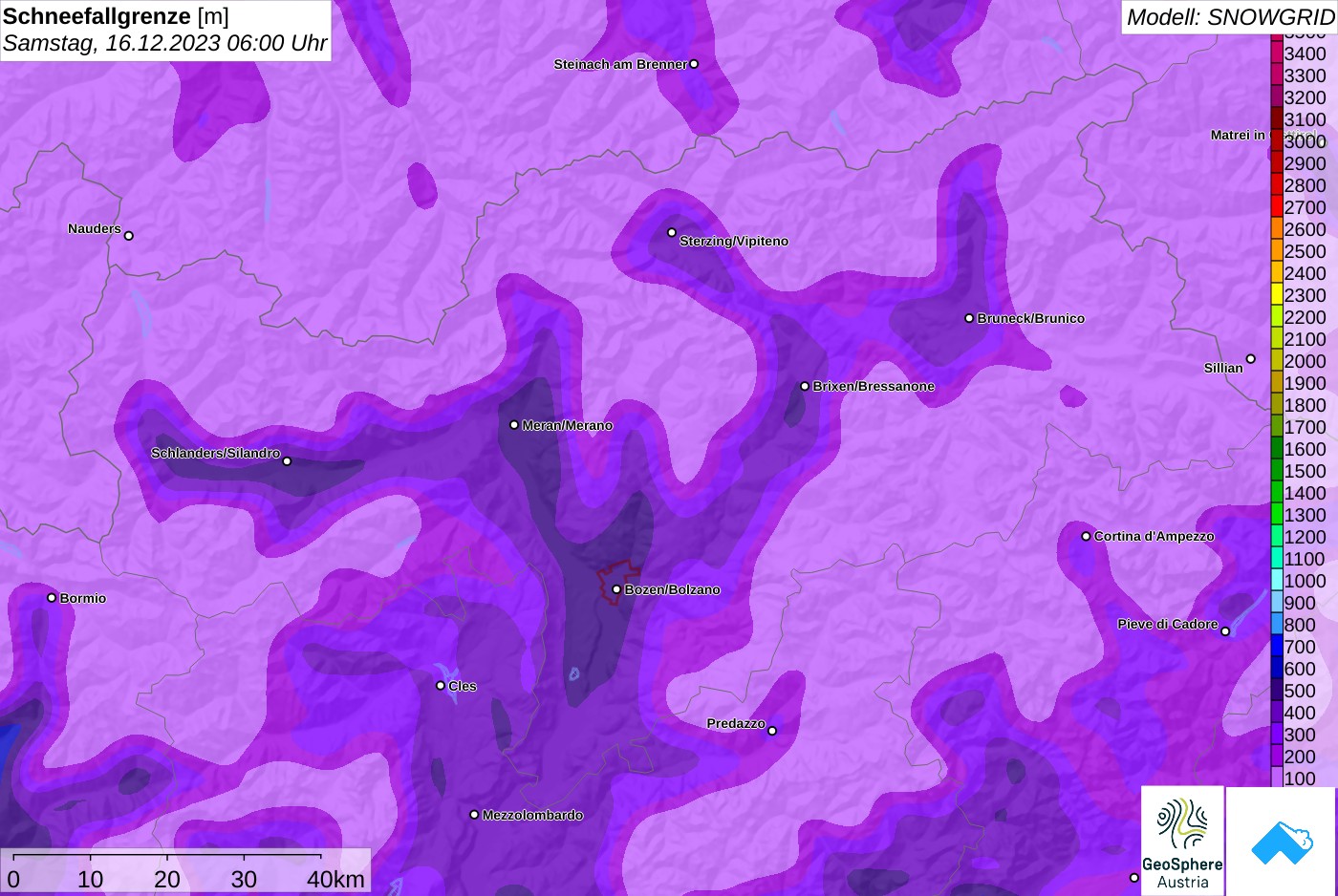1338x896 pixels.
Task: Click the 'Pieve di Cadore' label text
Action: pos(1168,624)
